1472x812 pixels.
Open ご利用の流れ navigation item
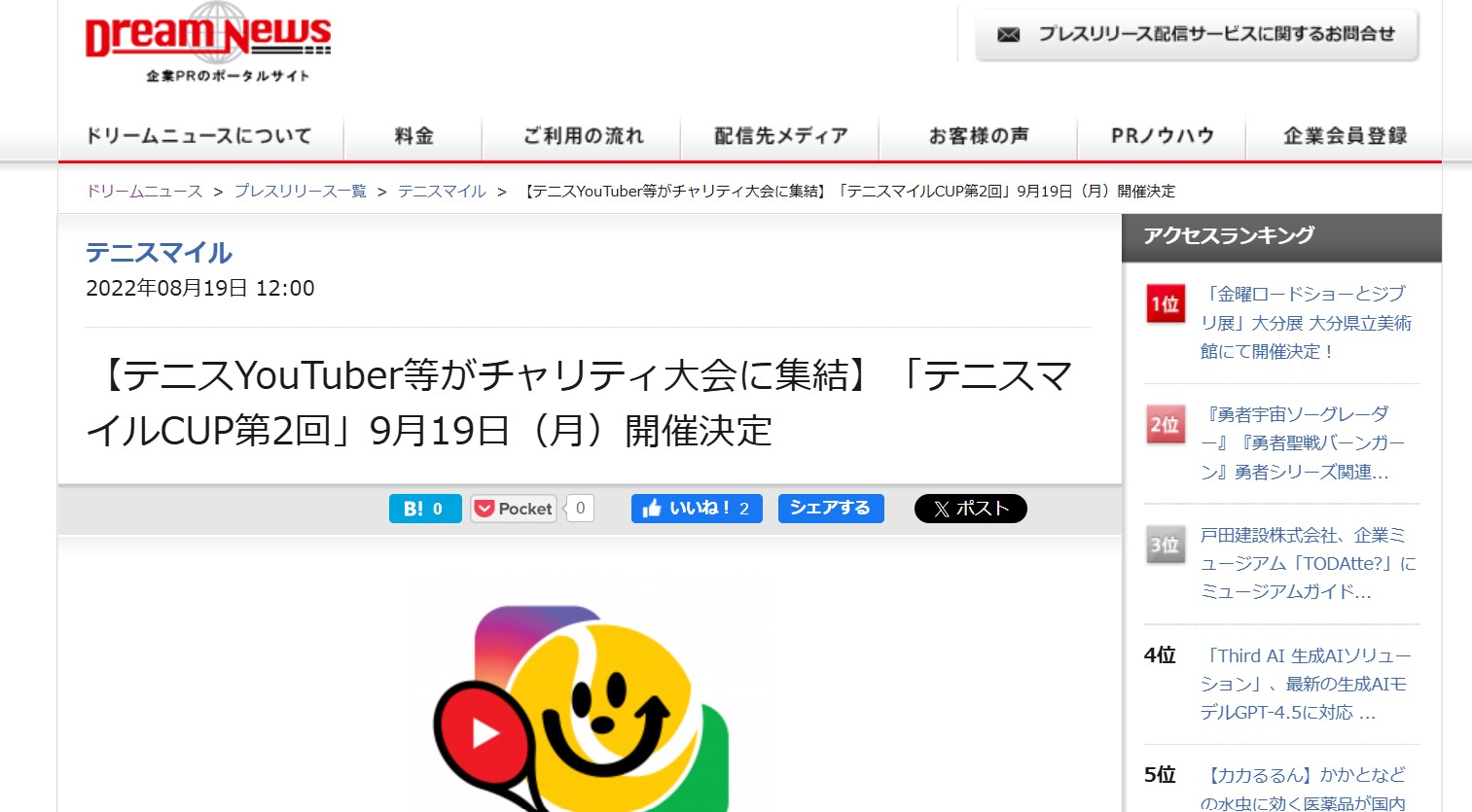tap(583, 136)
